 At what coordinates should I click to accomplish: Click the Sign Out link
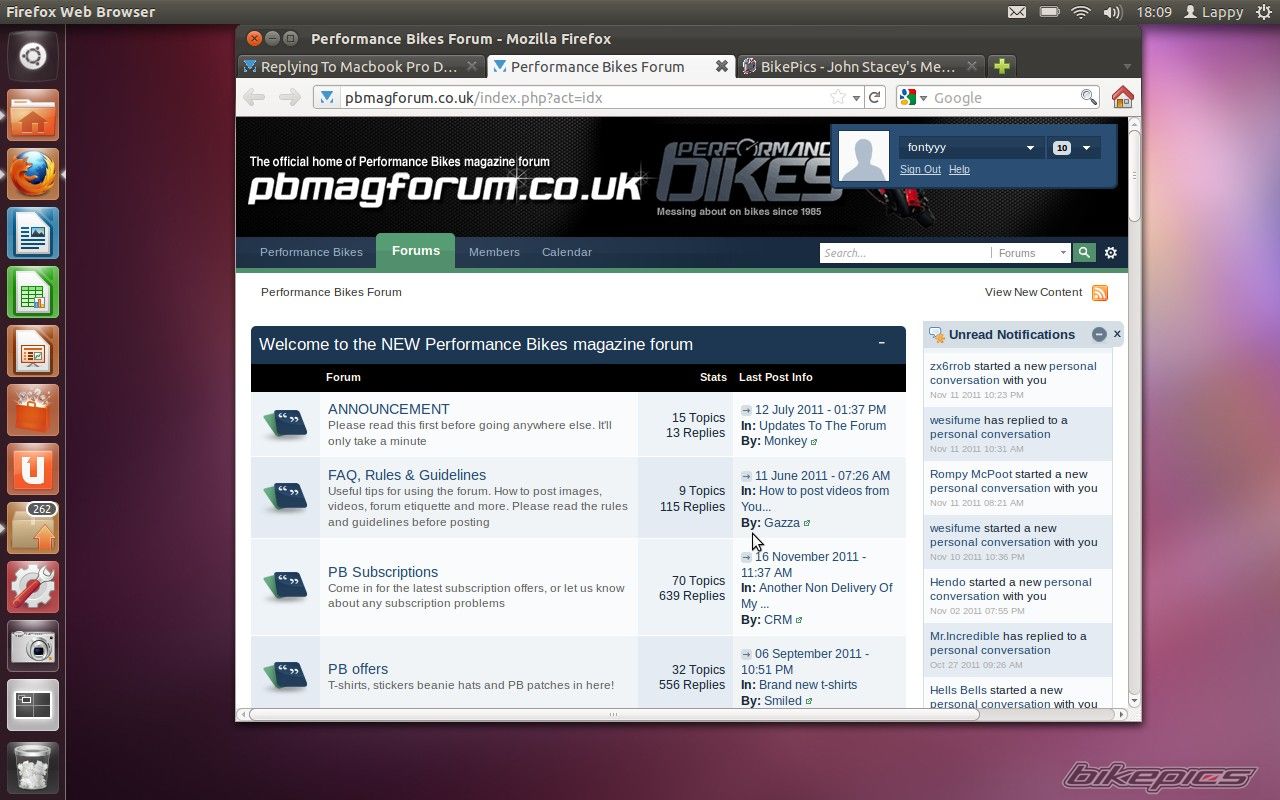click(x=920, y=170)
